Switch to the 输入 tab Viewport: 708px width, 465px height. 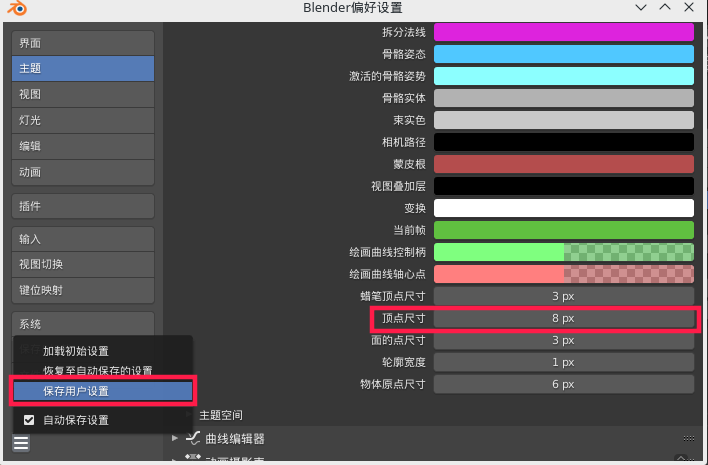click(83, 239)
